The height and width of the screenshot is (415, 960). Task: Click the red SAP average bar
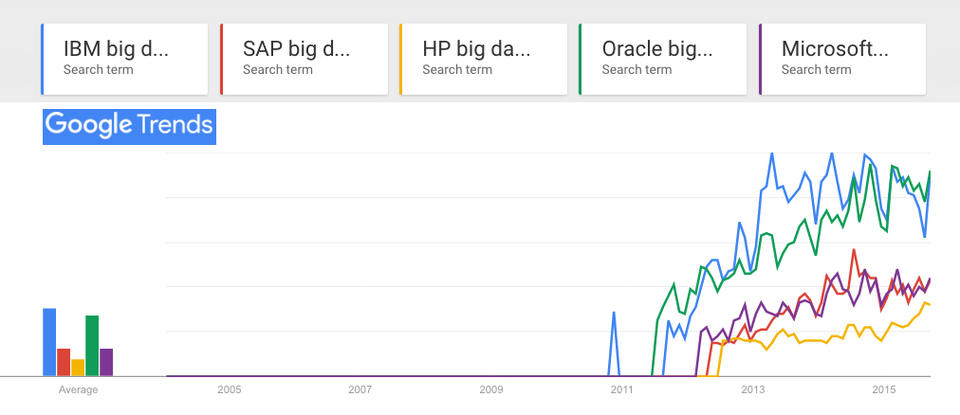coord(64,362)
